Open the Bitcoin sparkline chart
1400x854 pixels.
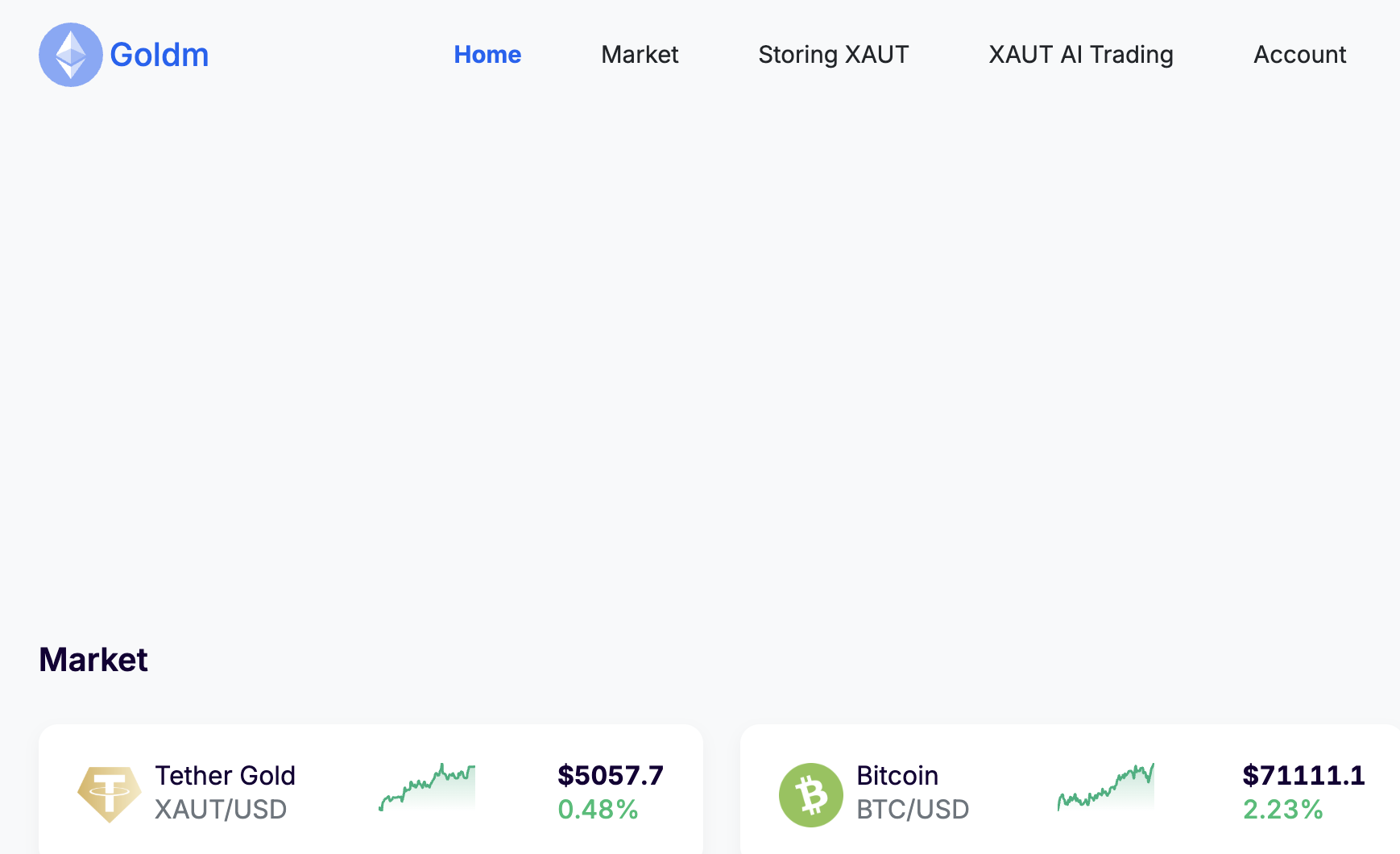[x=1105, y=787]
